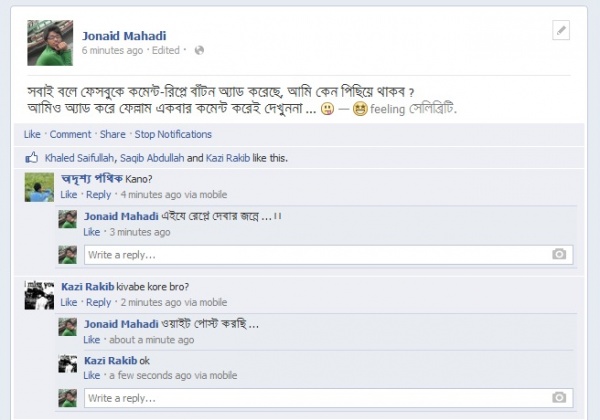This screenshot has width=600, height=420.
Task: Click the thumbs-up likes icon
Action: [x=32, y=158]
